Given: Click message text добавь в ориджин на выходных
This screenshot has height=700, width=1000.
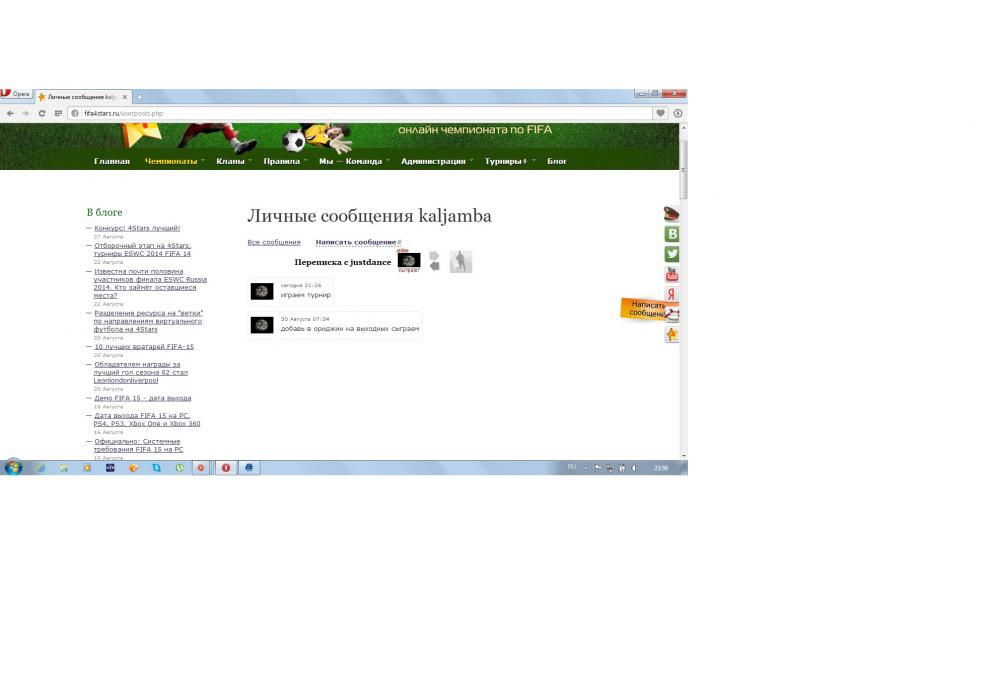Looking at the screenshot, I should click(x=350, y=329).
